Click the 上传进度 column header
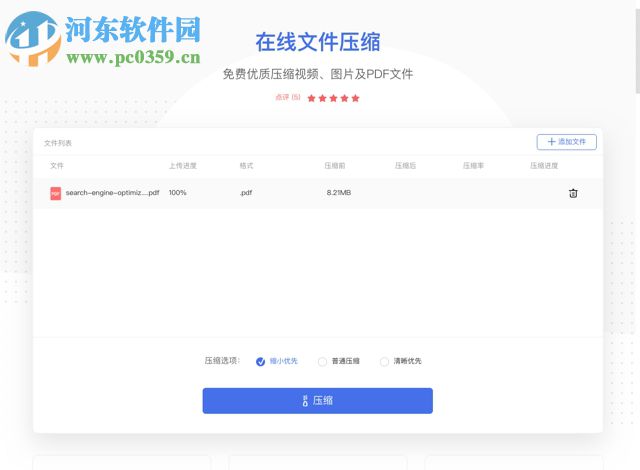The image size is (640, 470). pyautogui.click(x=183, y=166)
